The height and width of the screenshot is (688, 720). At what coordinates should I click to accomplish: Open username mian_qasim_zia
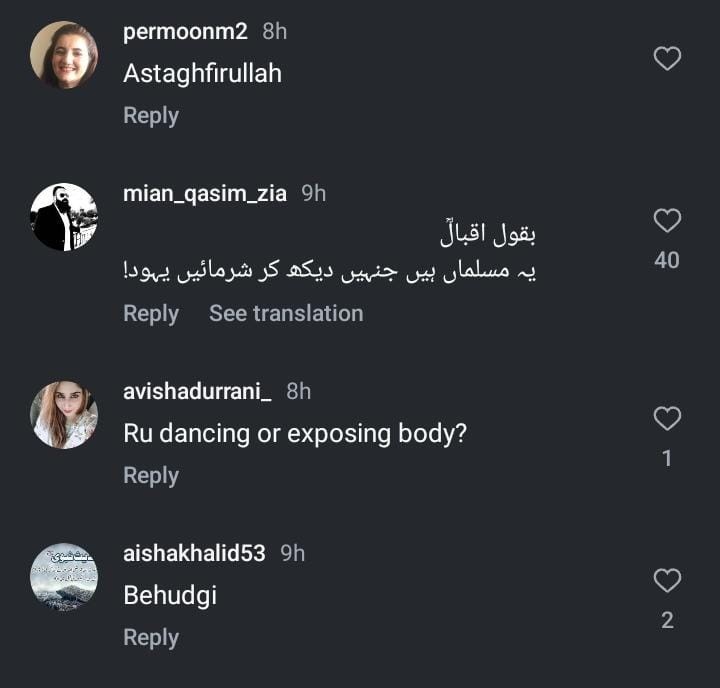point(205,194)
